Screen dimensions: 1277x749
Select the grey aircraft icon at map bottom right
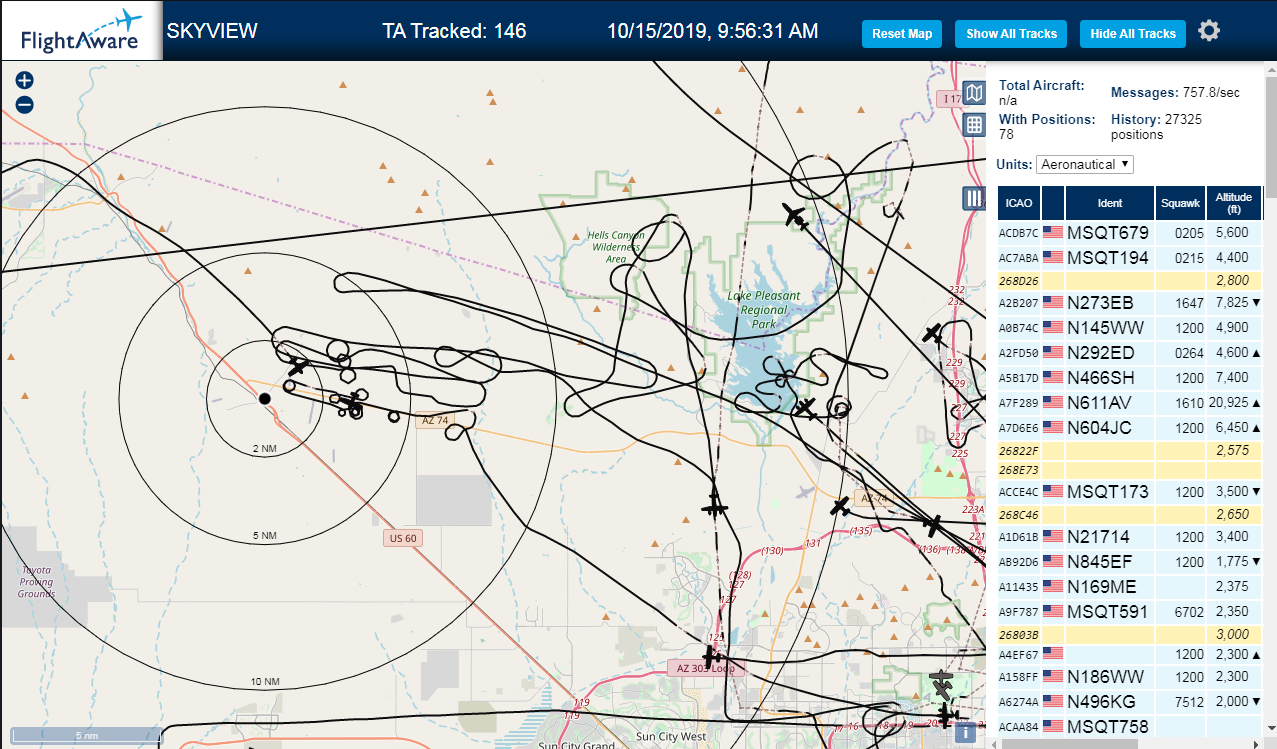point(942,685)
